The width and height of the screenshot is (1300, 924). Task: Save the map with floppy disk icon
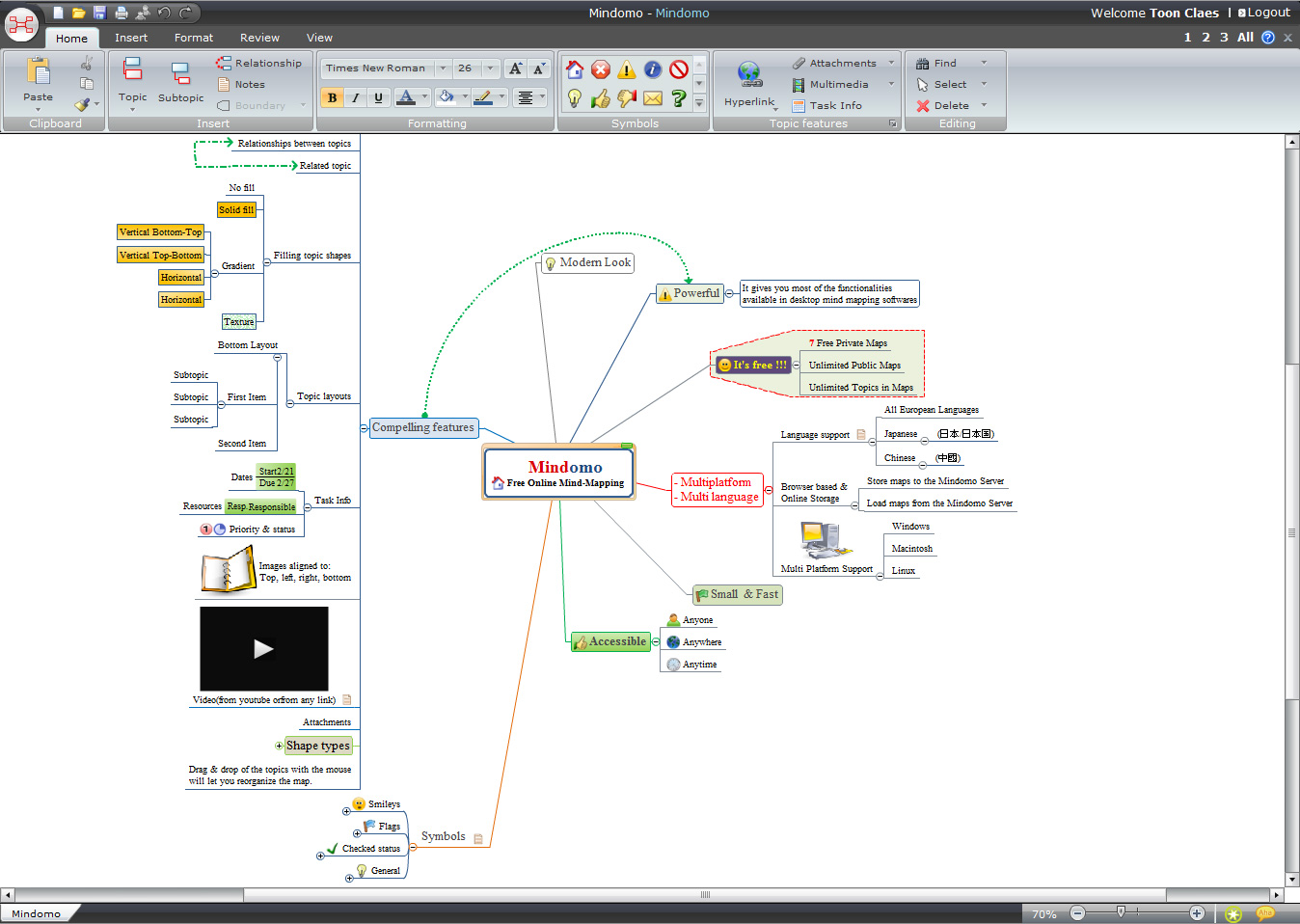[99, 13]
